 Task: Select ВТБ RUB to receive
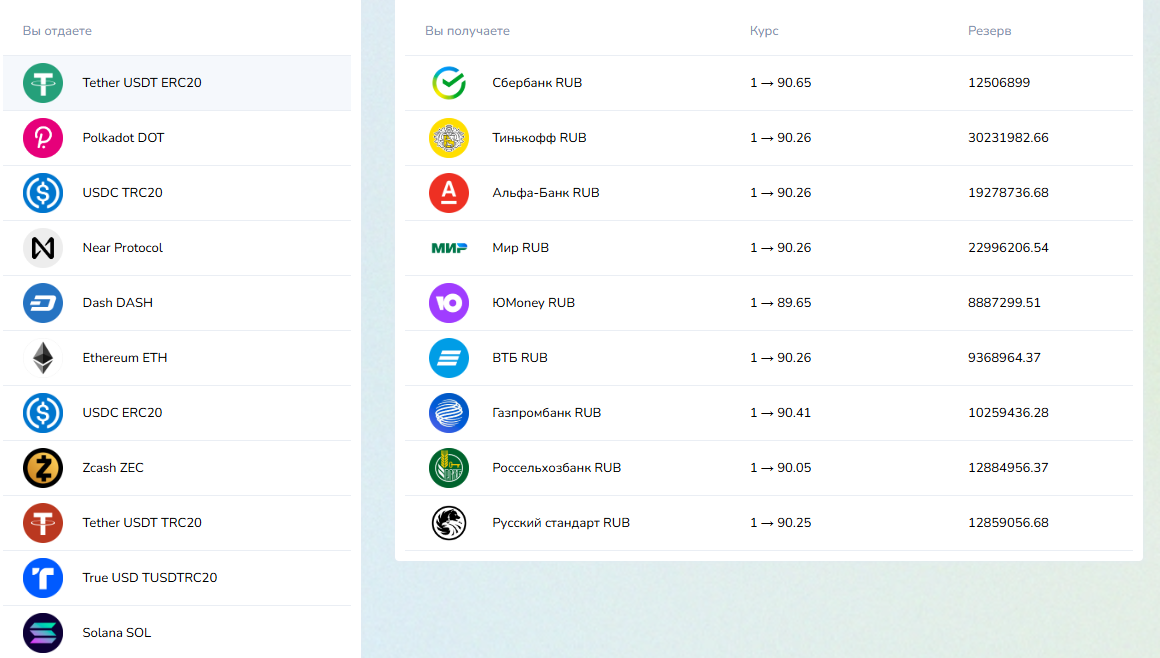pyautogui.click(x=769, y=357)
